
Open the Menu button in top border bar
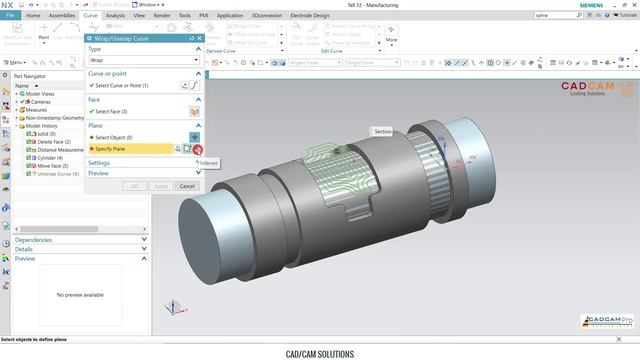point(15,62)
